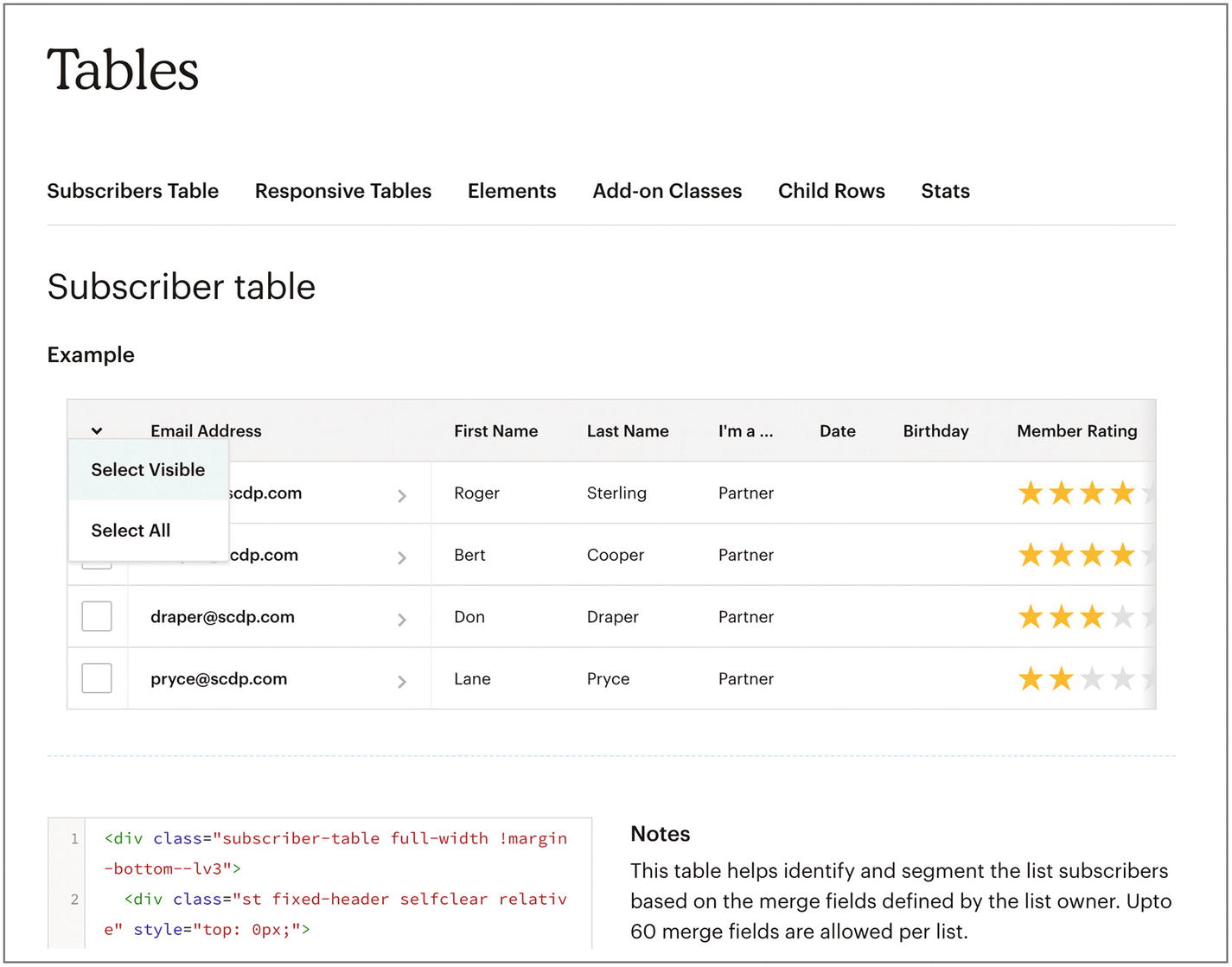Click code line 2 in snippet
1232x967 pixels.
(x=335, y=914)
